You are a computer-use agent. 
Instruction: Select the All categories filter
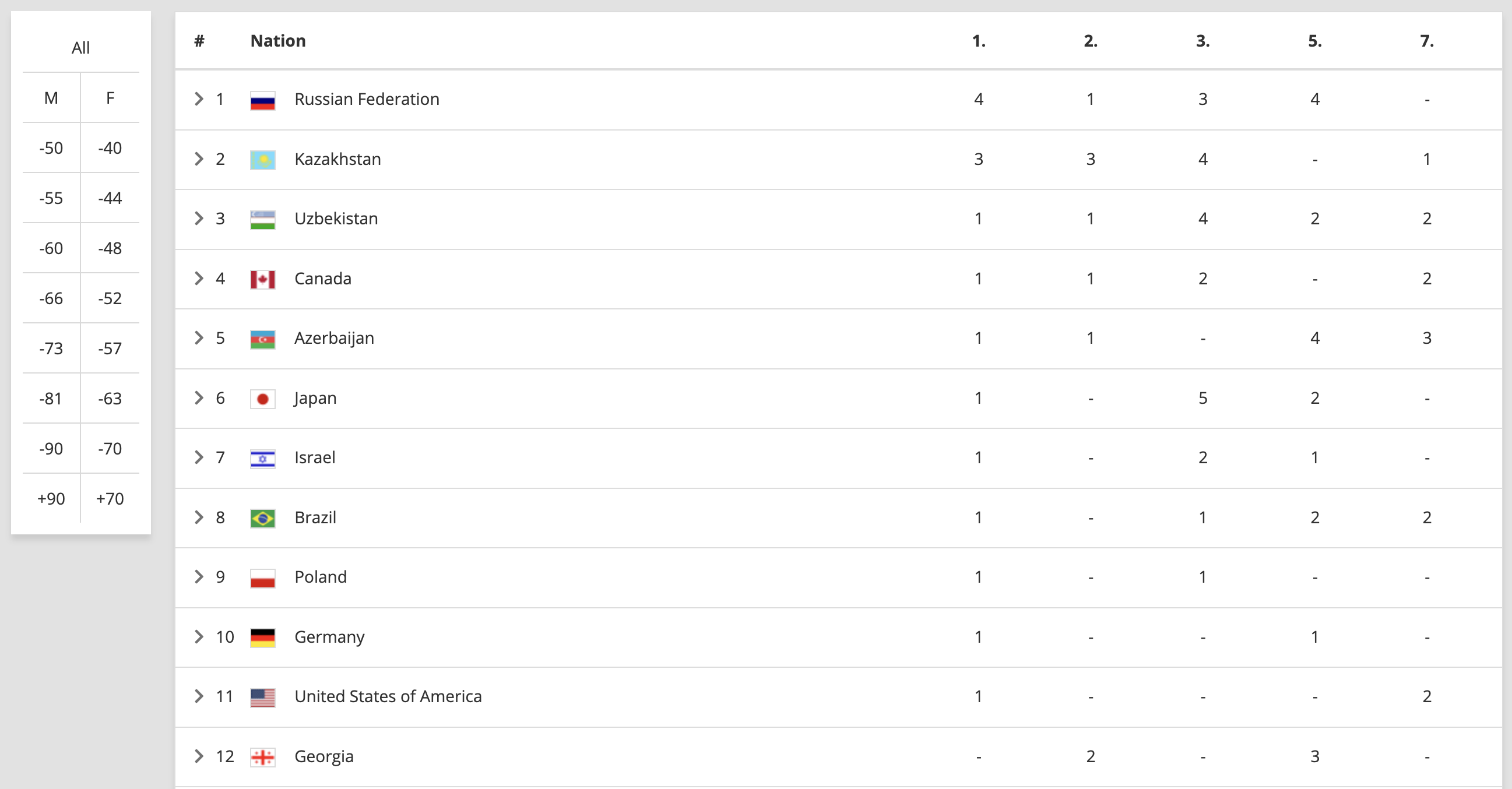pos(81,48)
